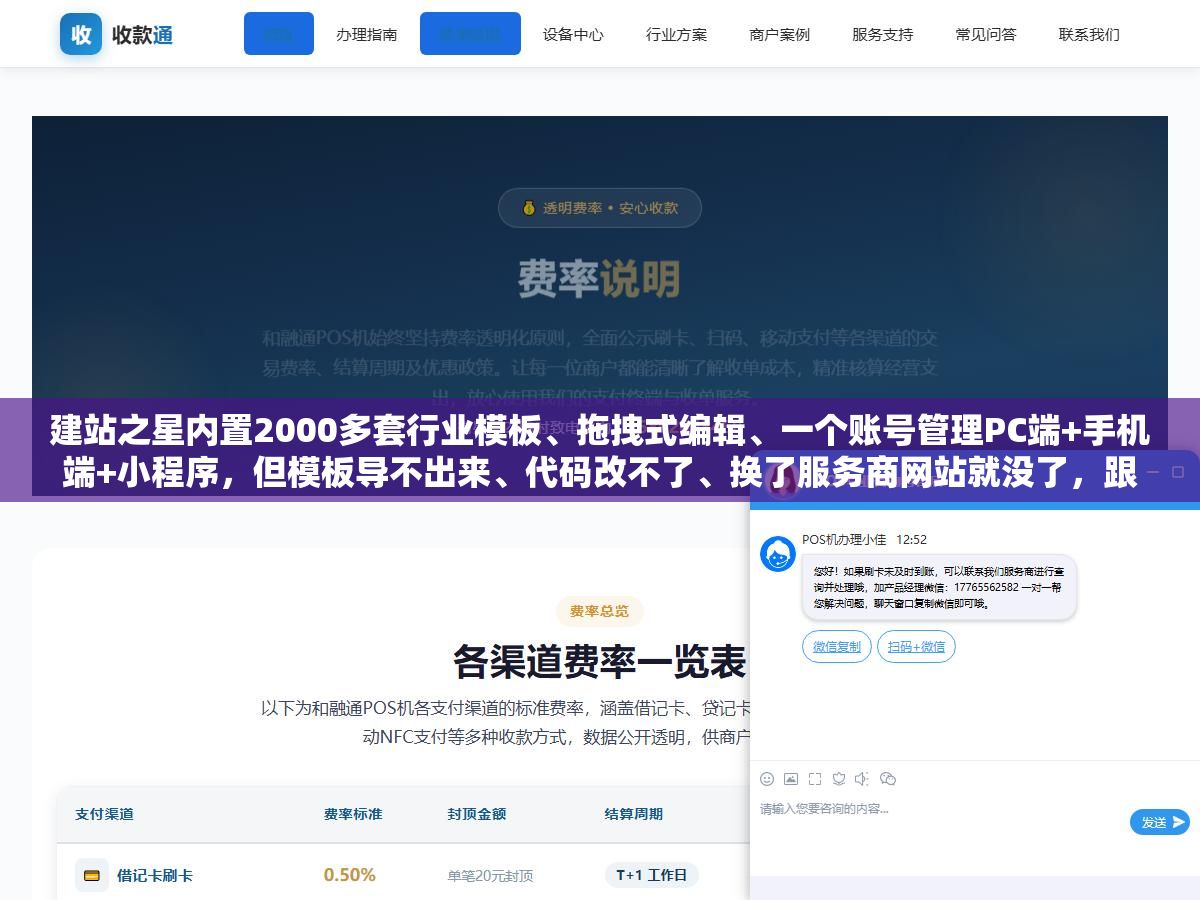Click the 微信复制 button in chat
The height and width of the screenshot is (900, 1200).
tap(837, 646)
